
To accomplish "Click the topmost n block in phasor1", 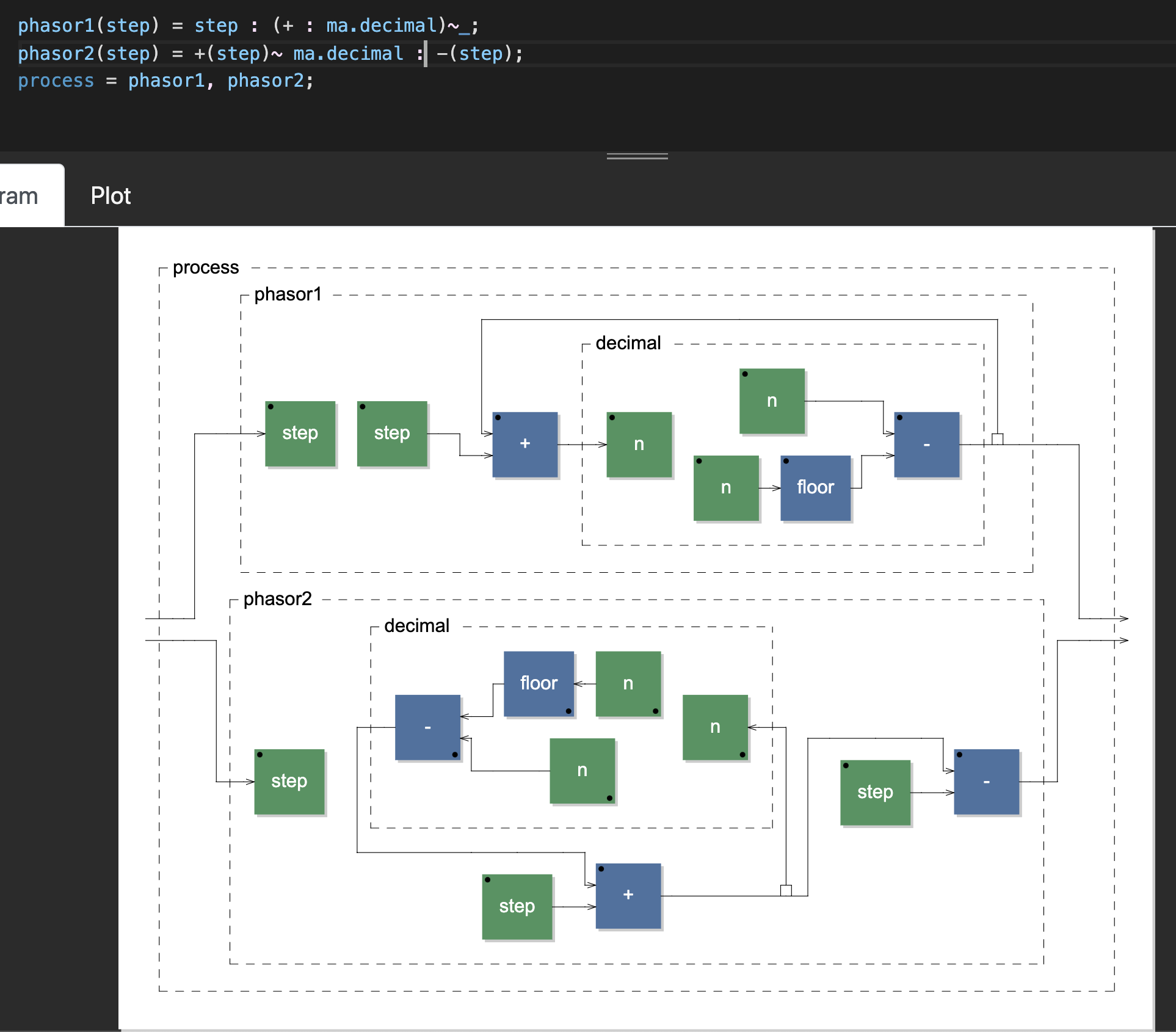I will [x=772, y=401].
